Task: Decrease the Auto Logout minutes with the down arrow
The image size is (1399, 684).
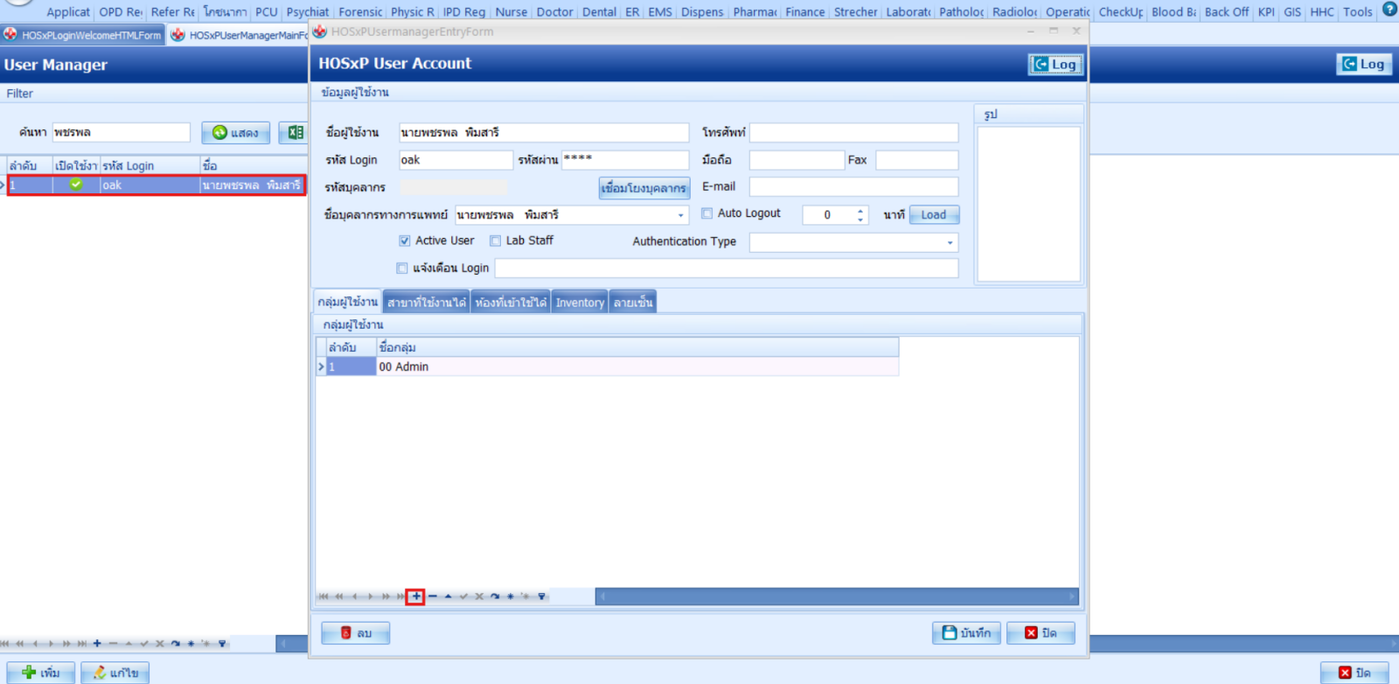Action: (x=860, y=219)
